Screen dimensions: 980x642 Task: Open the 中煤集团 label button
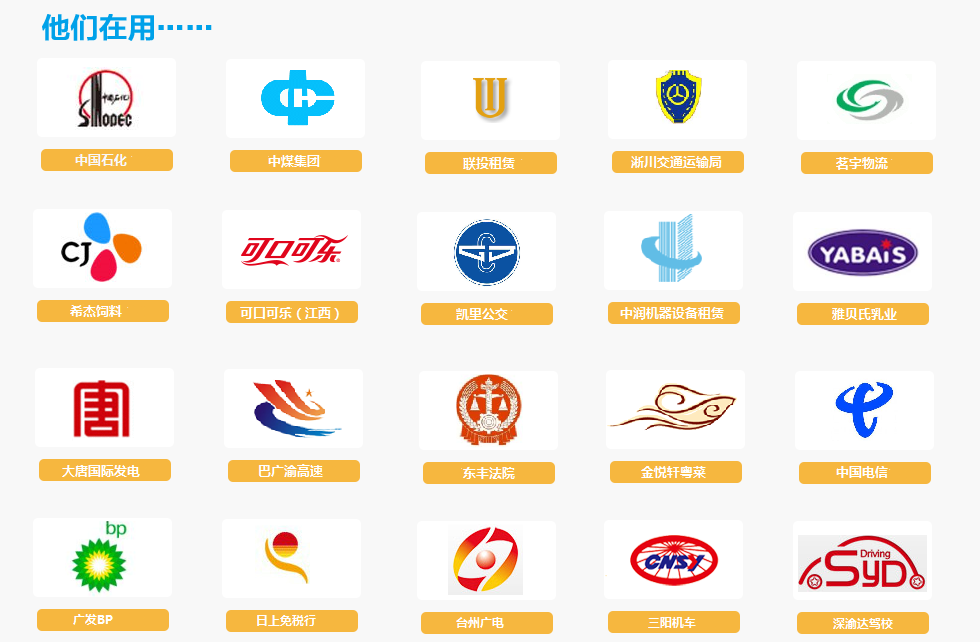(296, 161)
